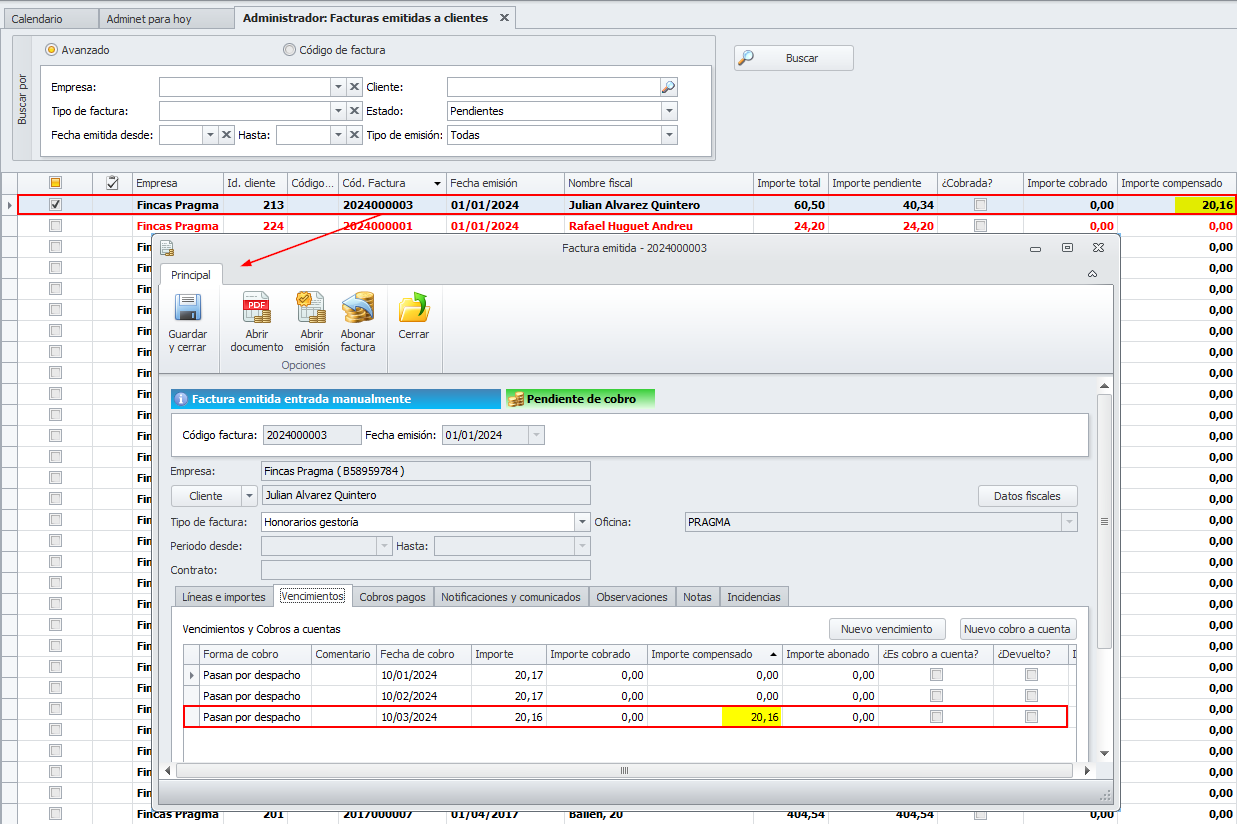The height and width of the screenshot is (824, 1237).
Task: Open the invoice PDF with Abrir documento
Action: pos(256,308)
